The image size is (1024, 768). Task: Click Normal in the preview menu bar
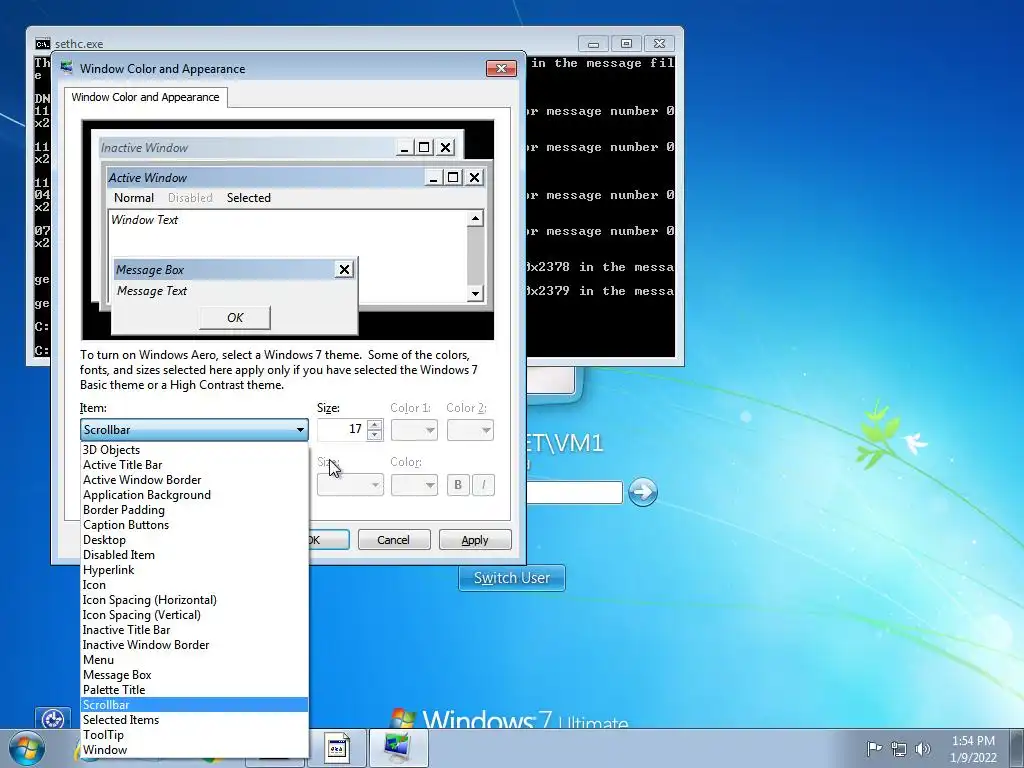pos(134,198)
